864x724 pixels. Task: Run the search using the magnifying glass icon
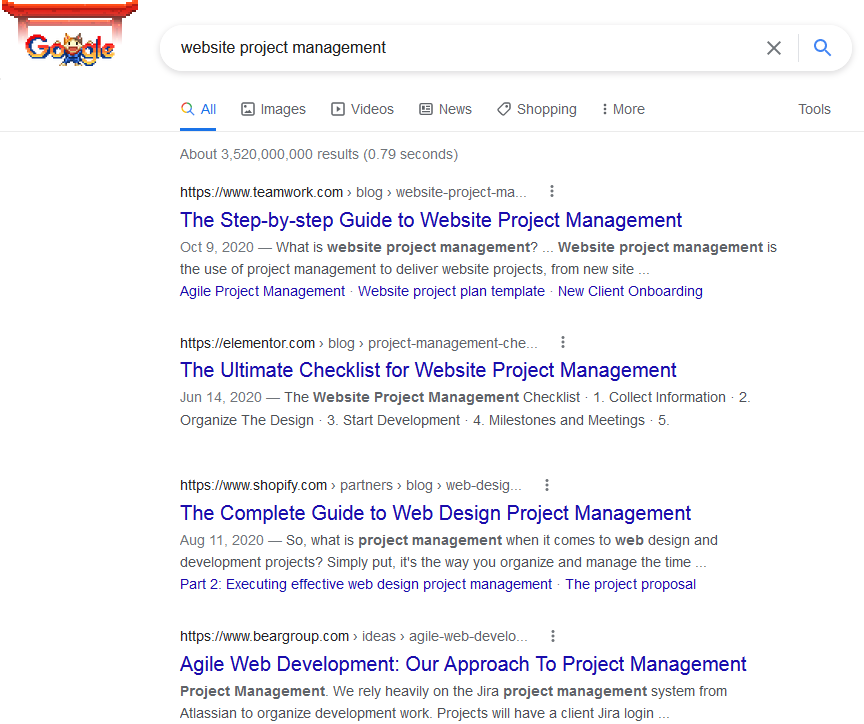[822, 47]
